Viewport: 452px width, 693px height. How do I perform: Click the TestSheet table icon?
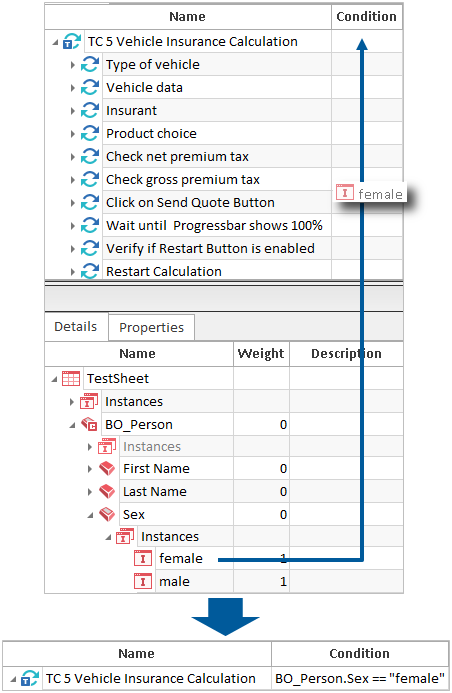click(71, 379)
